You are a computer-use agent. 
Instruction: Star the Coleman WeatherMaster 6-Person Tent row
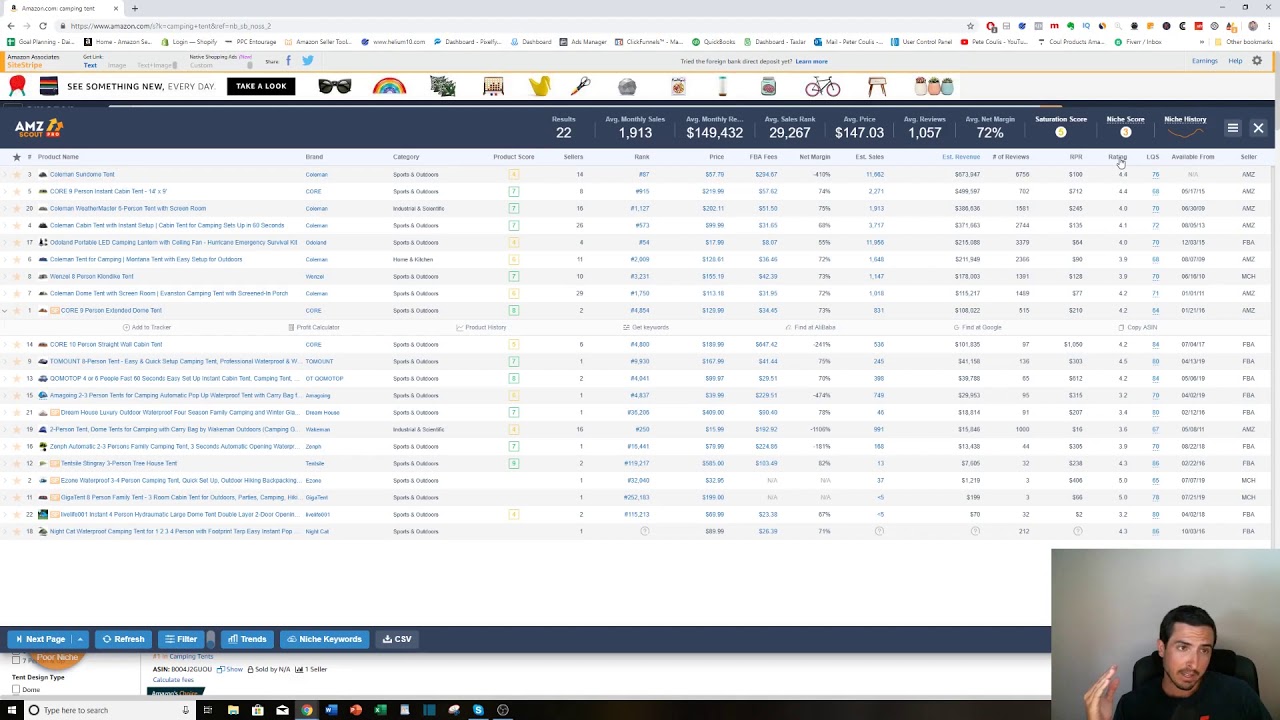click(x=16, y=208)
